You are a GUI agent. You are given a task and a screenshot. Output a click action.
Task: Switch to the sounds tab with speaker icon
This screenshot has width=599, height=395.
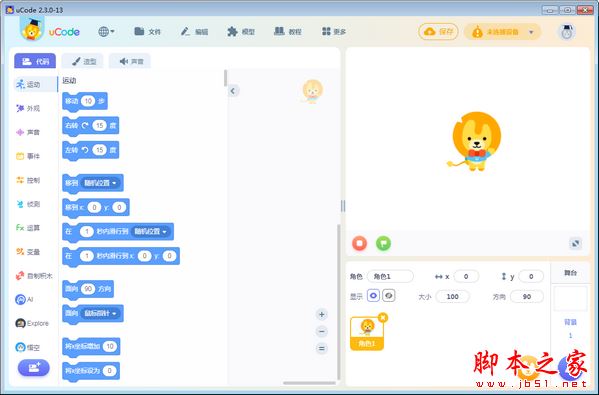(x=130, y=61)
